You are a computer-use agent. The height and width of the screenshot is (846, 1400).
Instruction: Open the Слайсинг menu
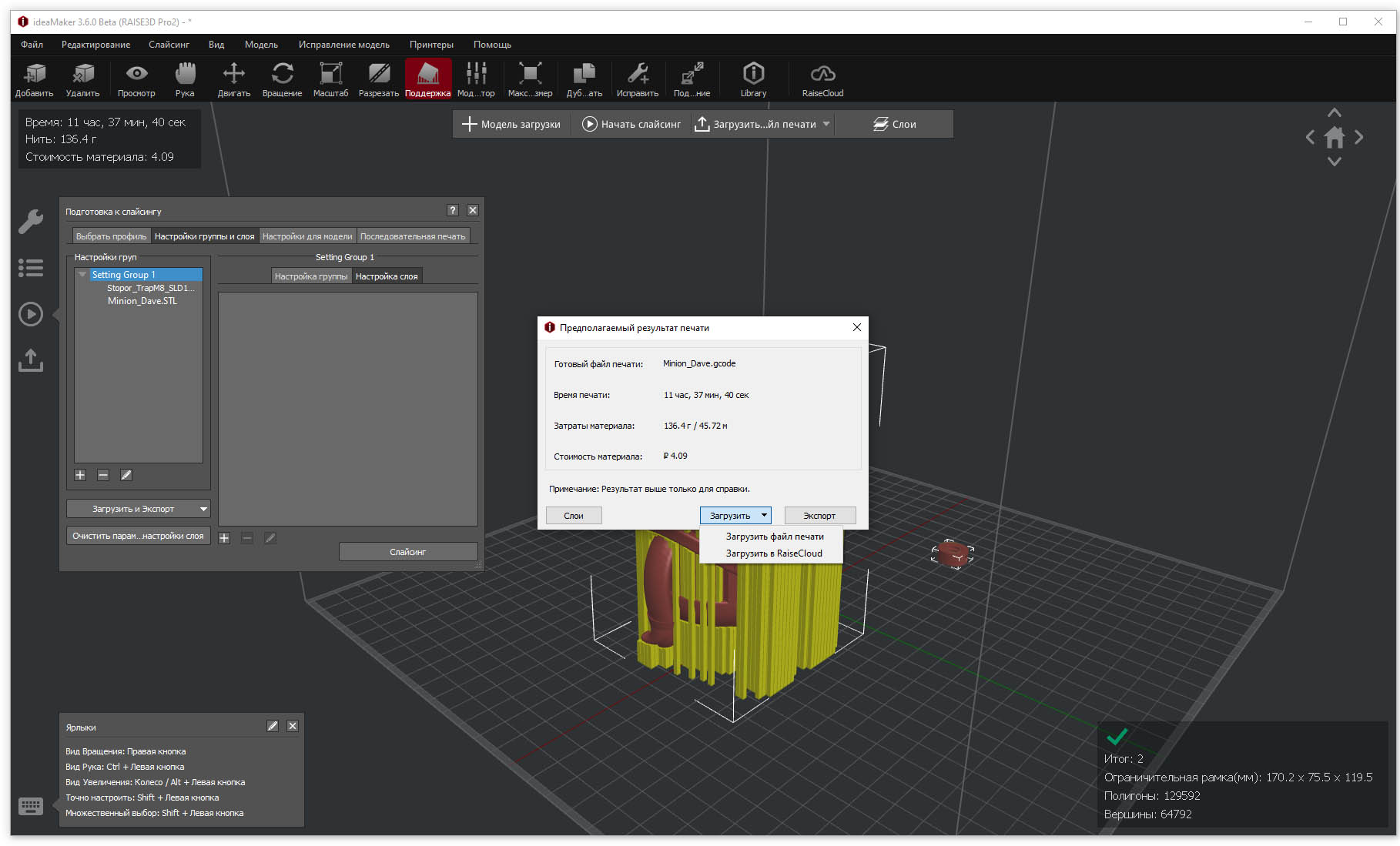coord(169,45)
